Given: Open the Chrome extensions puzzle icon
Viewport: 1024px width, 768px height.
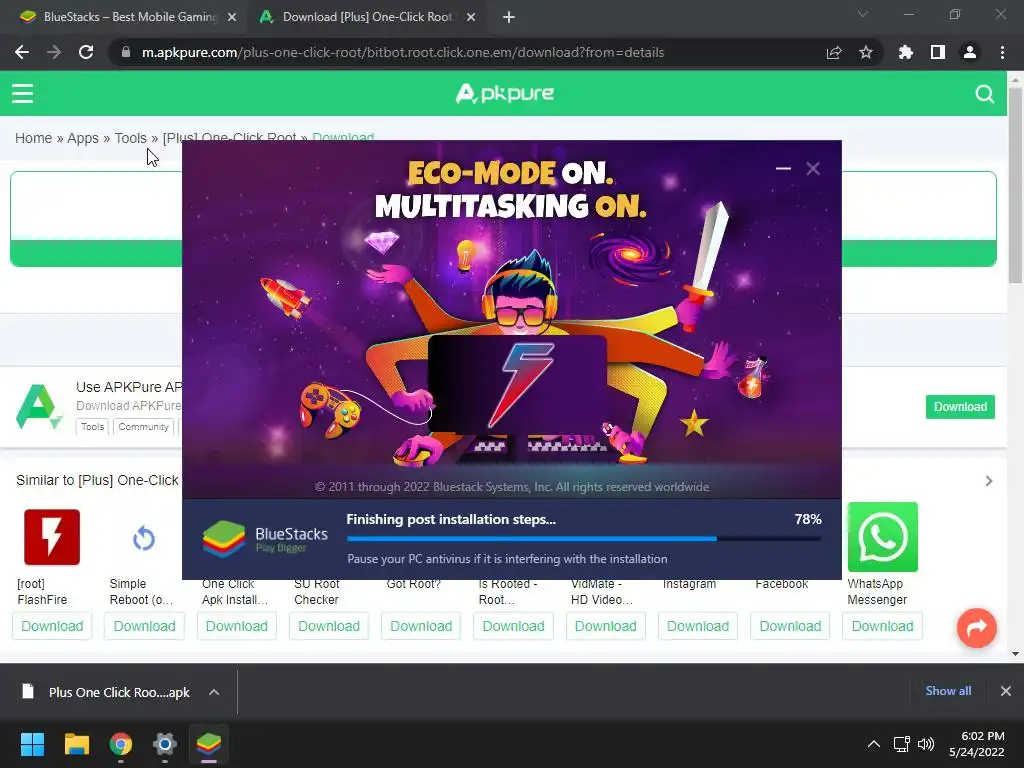Looking at the screenshot, I should 906,52.
